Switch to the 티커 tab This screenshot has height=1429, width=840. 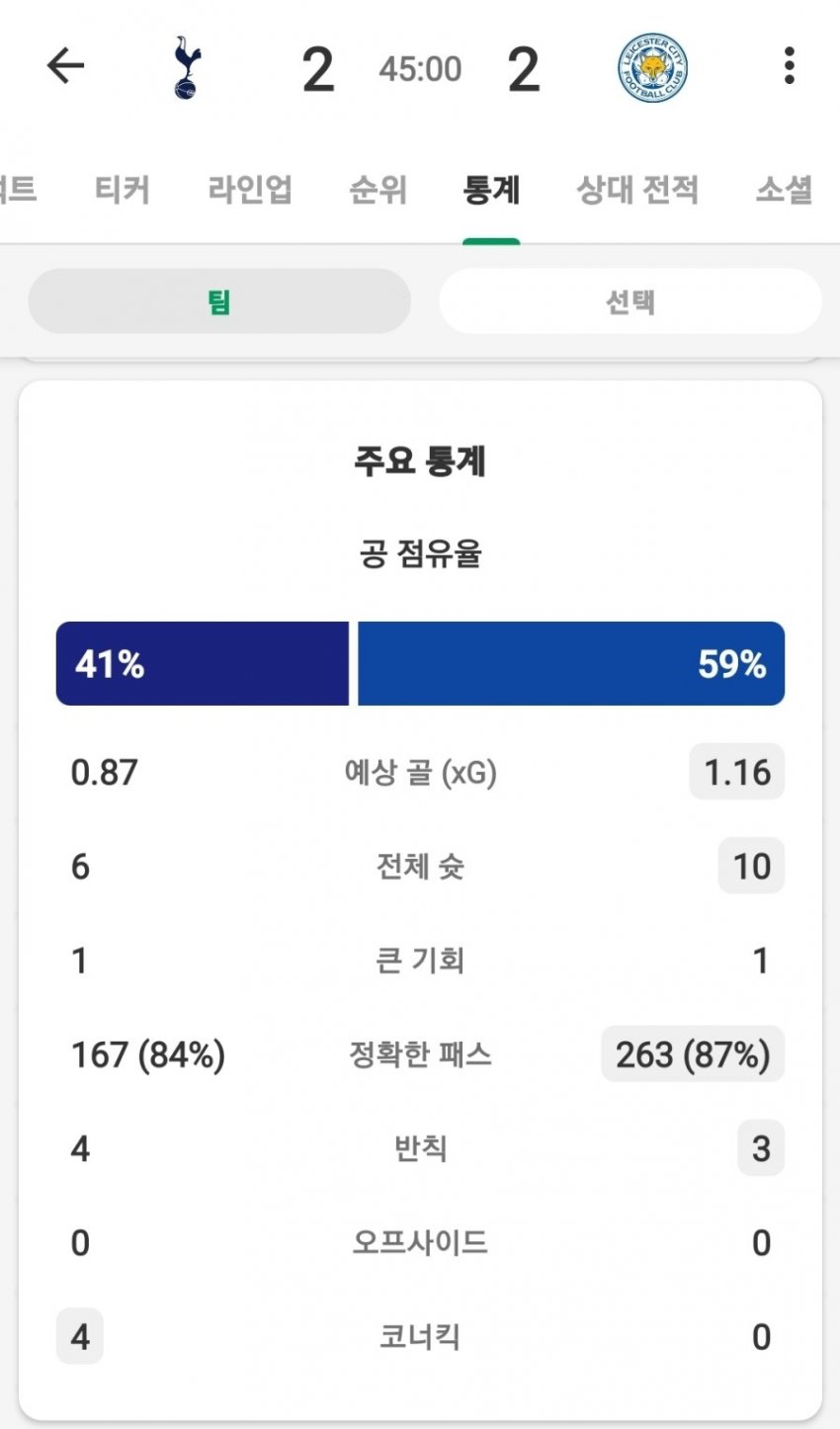[123, 189]
